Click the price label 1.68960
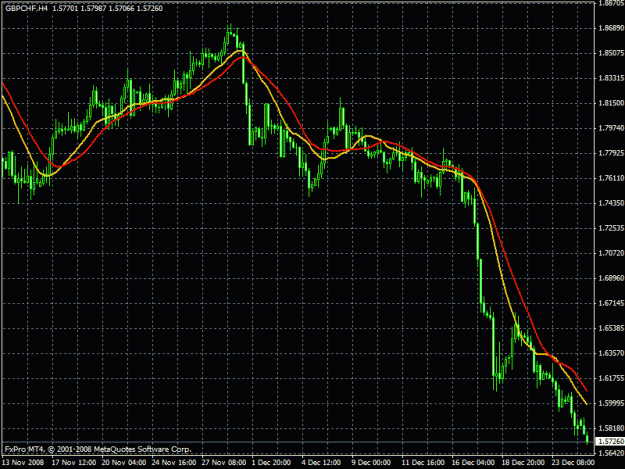Image resolution: width=625 pixels, height=469 pixels. click(611, 278)
